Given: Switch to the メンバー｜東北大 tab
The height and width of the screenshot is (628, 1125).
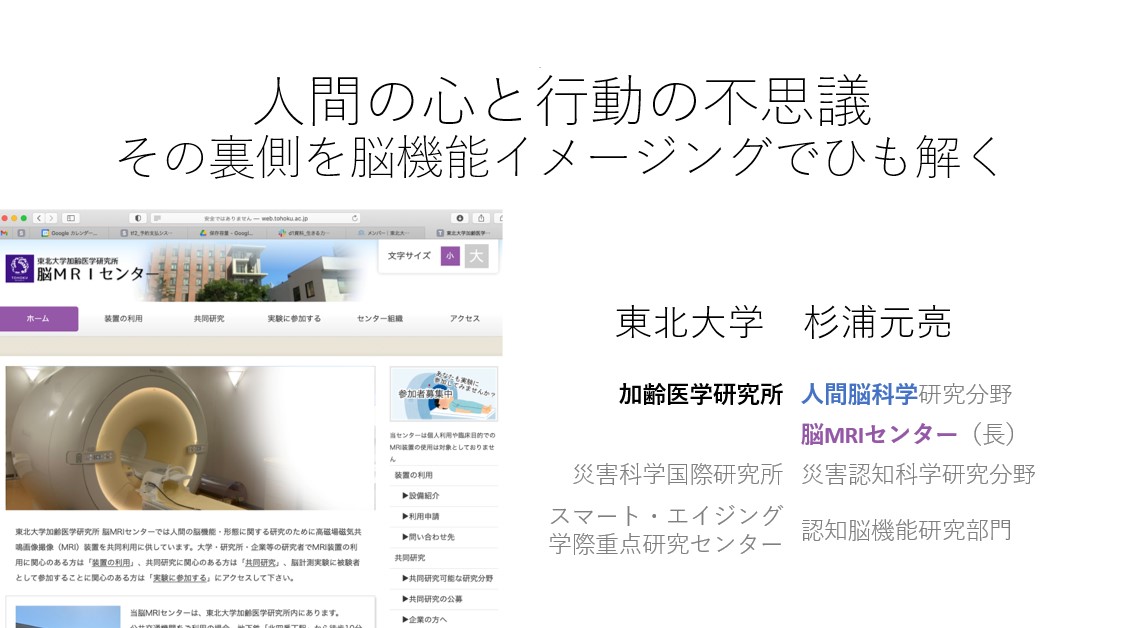Looking at the screenshot, I should [385, 233].
